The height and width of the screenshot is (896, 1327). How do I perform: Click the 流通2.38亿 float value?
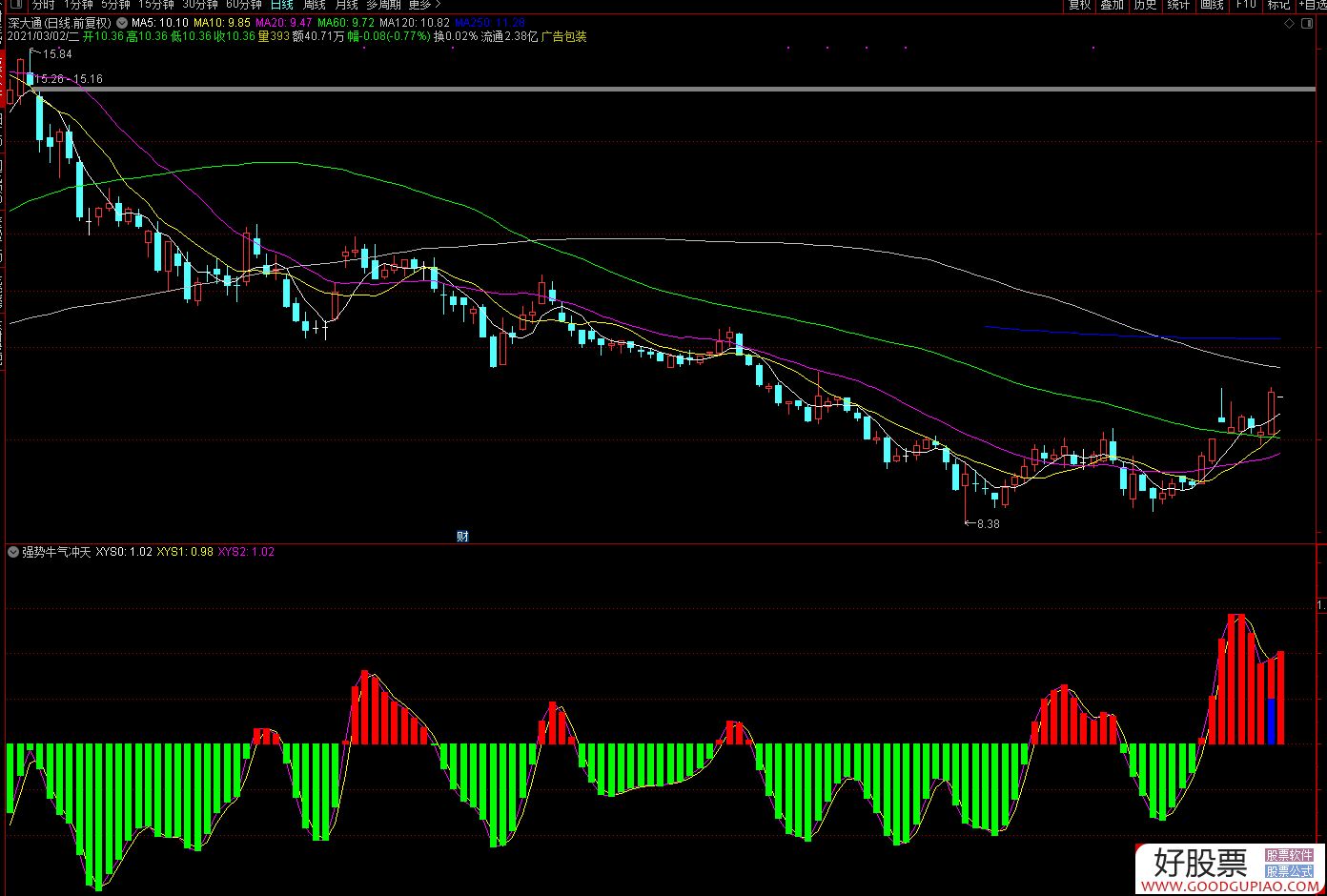[x=510, y=36]
